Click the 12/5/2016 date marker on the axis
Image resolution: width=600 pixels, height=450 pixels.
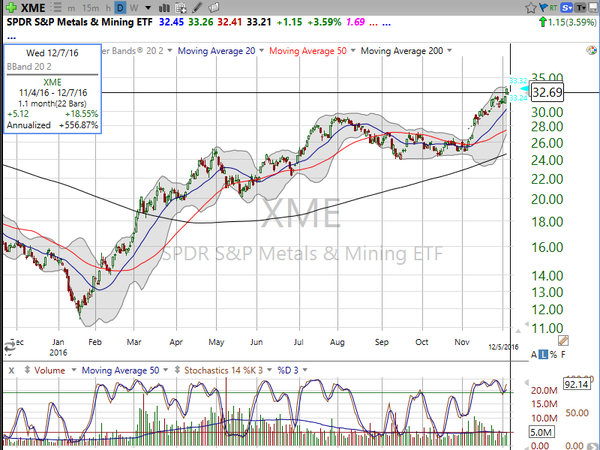pos(503,347)
